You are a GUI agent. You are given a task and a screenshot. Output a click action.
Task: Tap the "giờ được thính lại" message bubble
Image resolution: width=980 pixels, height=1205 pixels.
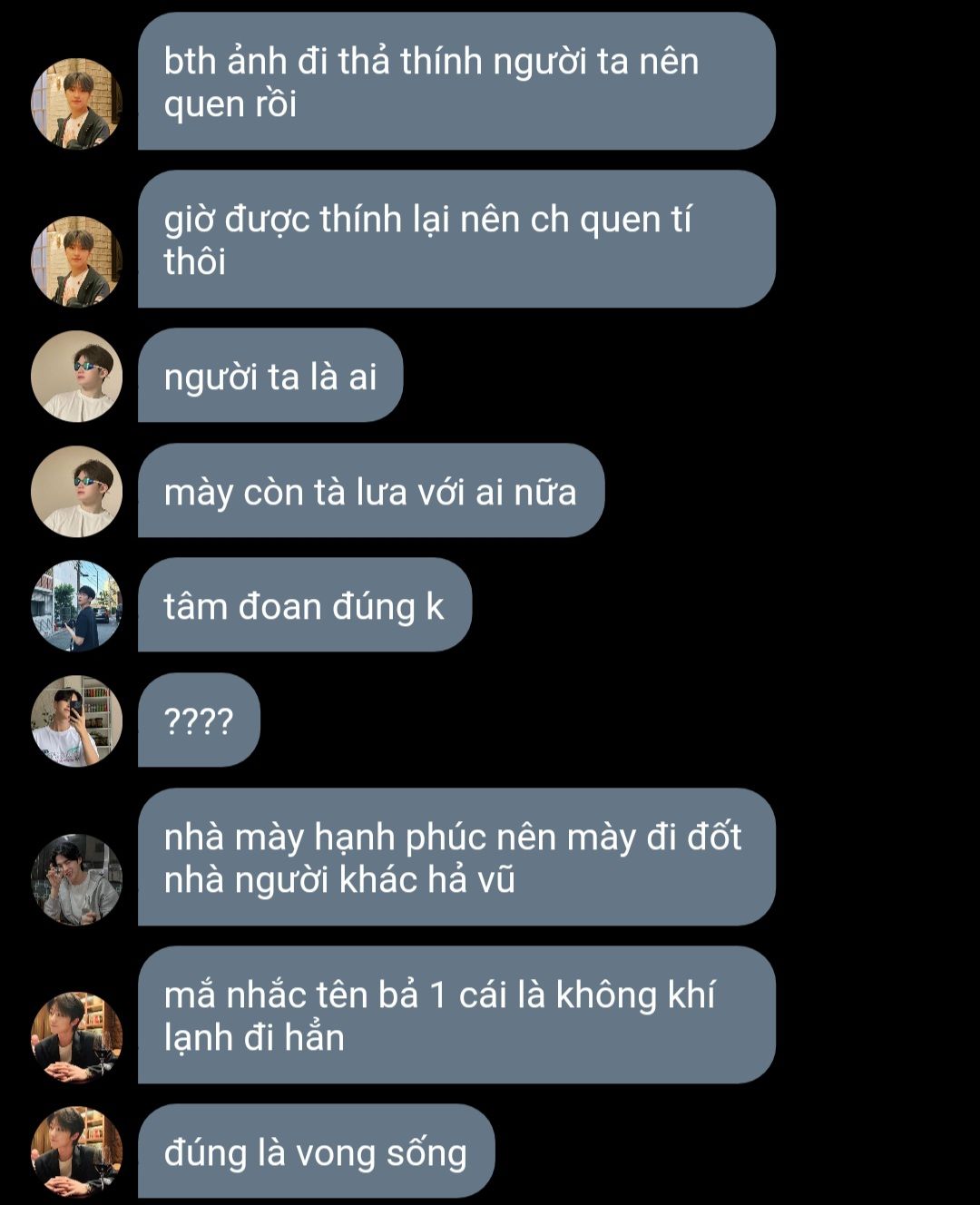point(456,239)
